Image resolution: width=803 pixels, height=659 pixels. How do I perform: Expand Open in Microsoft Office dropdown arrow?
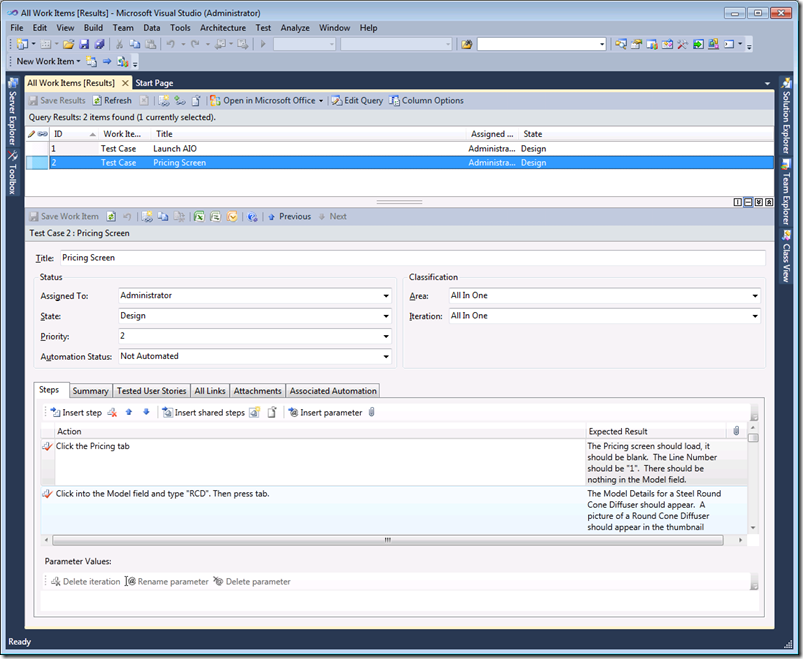pyautogui.click(x=321, y=101)
